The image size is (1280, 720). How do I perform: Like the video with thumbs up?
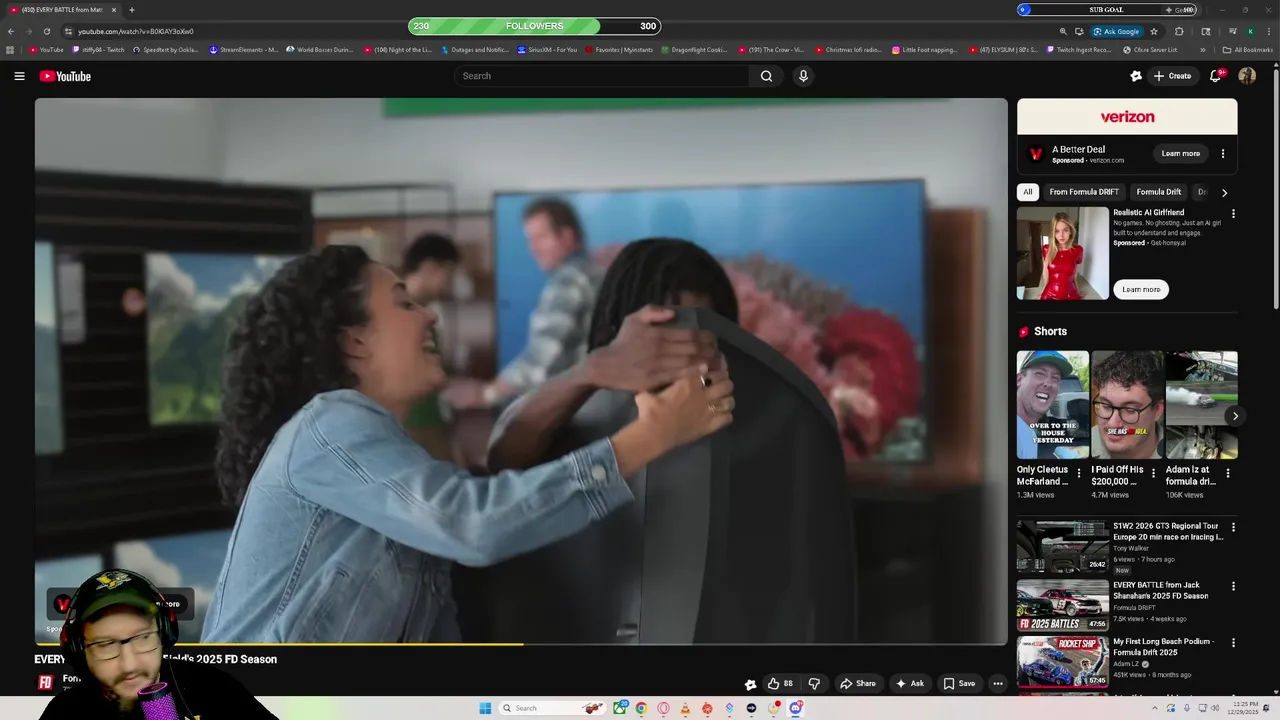[x=780, y=684]
